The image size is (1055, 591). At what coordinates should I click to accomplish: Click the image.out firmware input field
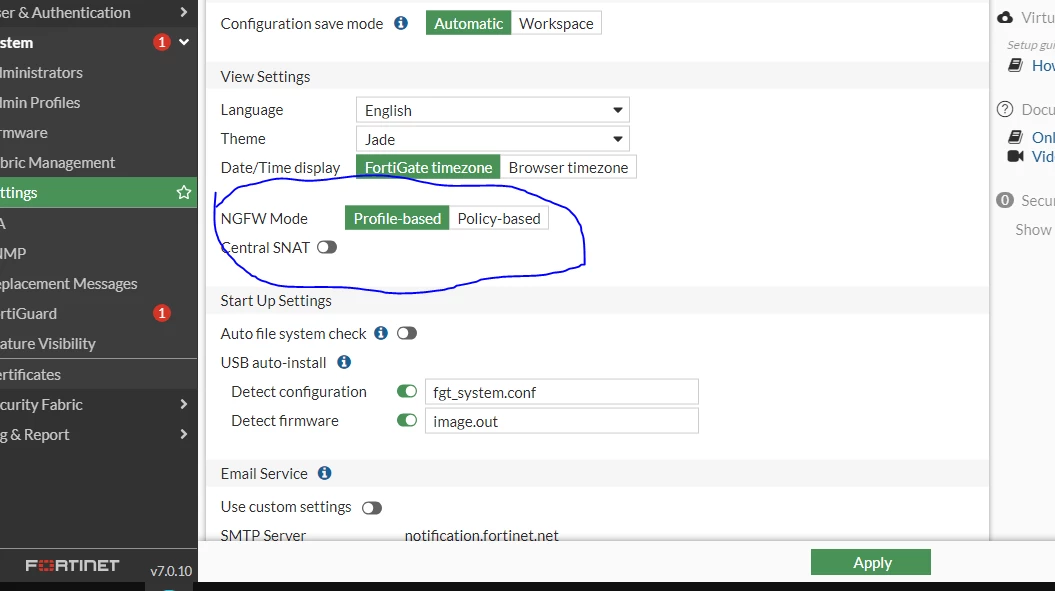[x=562, y=421]
